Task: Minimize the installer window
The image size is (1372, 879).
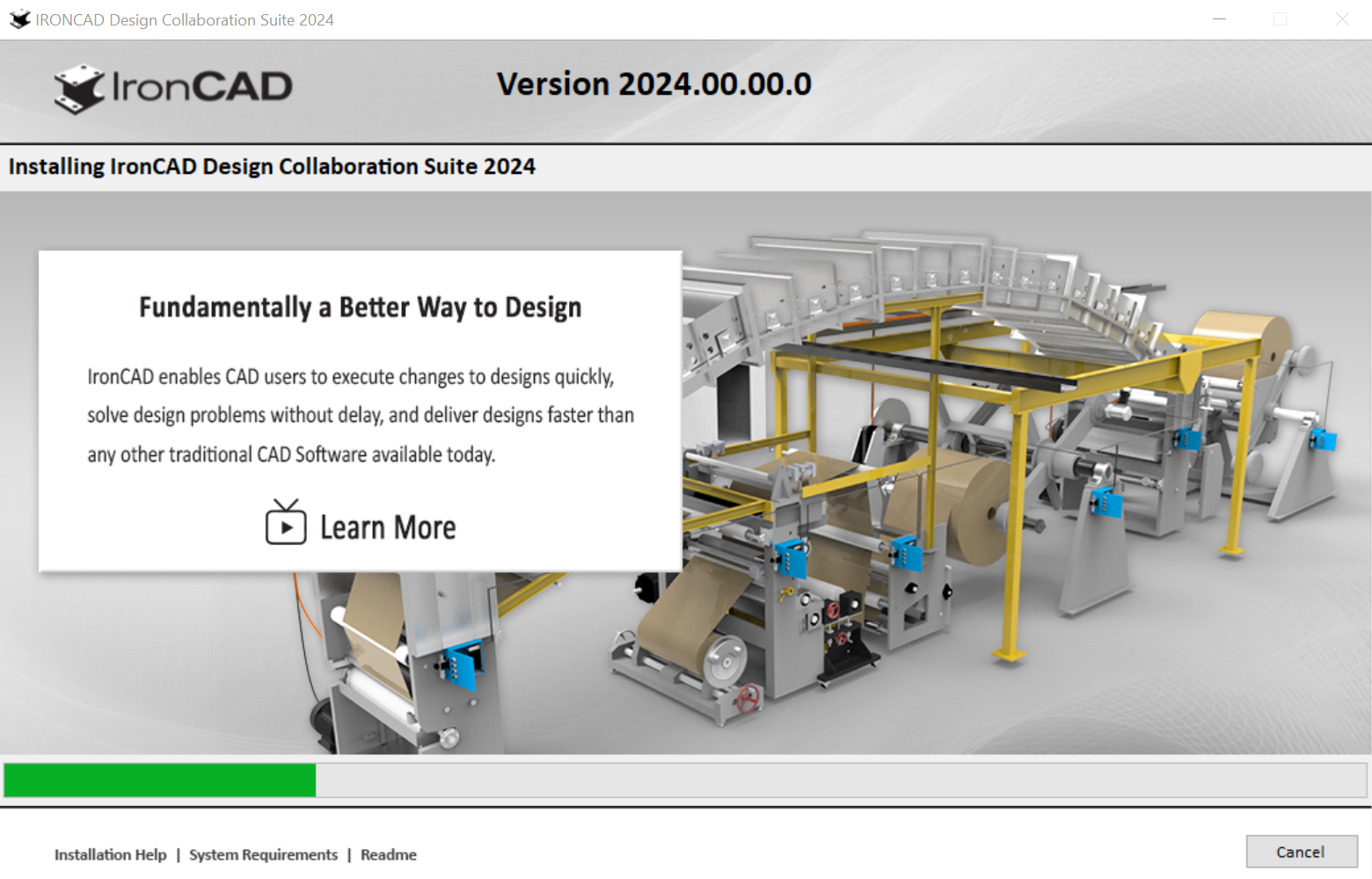Action: coord(1219,18)
